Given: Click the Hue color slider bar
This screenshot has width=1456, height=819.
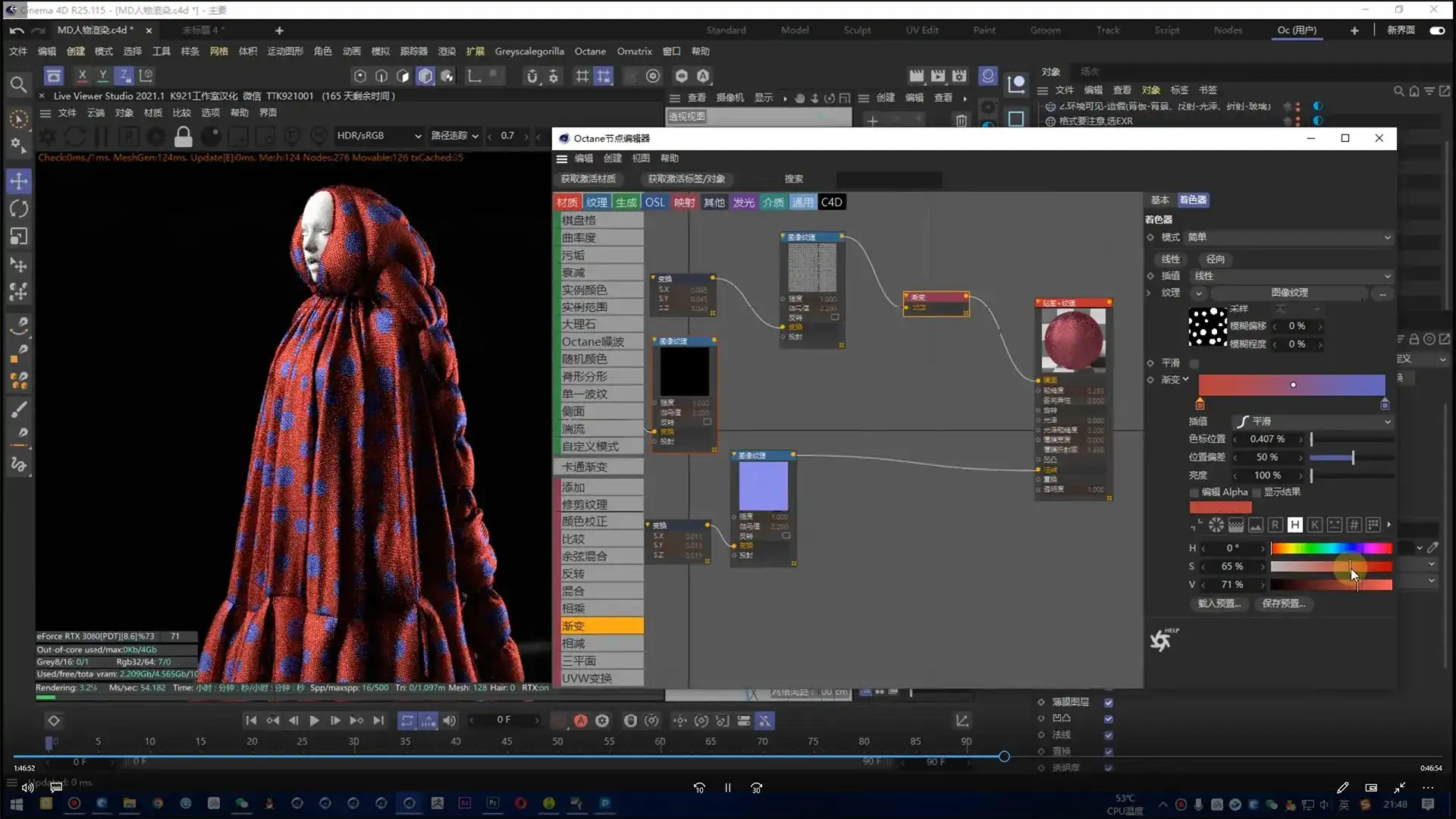Looking at the screenshot, I should pyautogui.click(x=1331, y=548).
